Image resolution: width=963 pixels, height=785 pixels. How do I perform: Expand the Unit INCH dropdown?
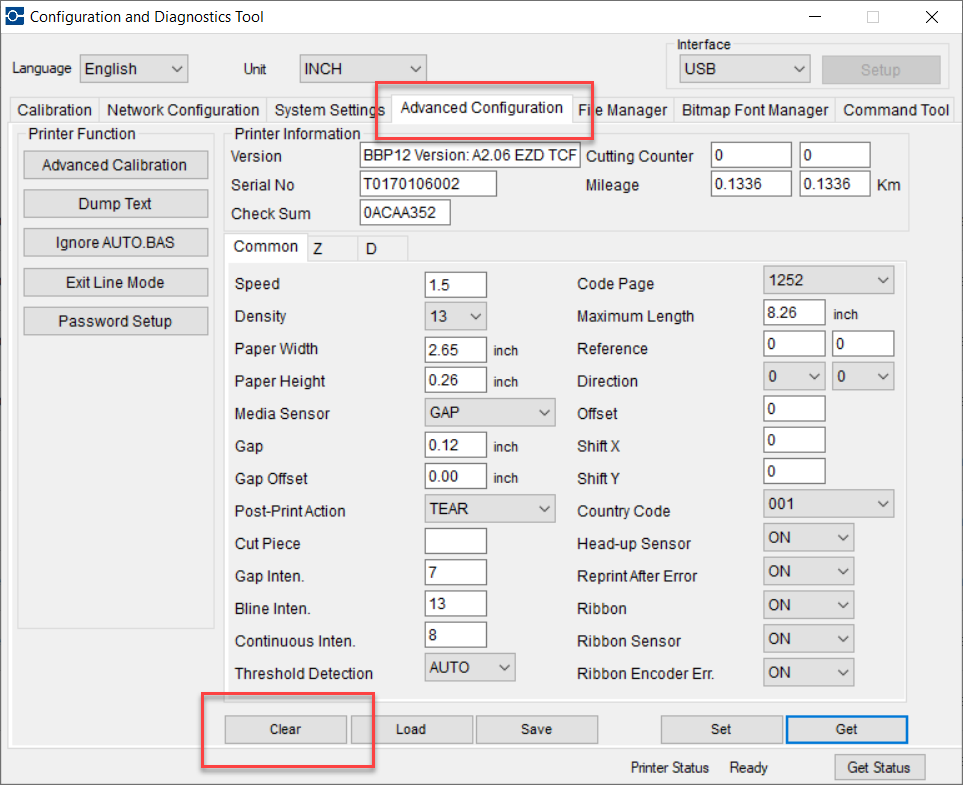363,69
